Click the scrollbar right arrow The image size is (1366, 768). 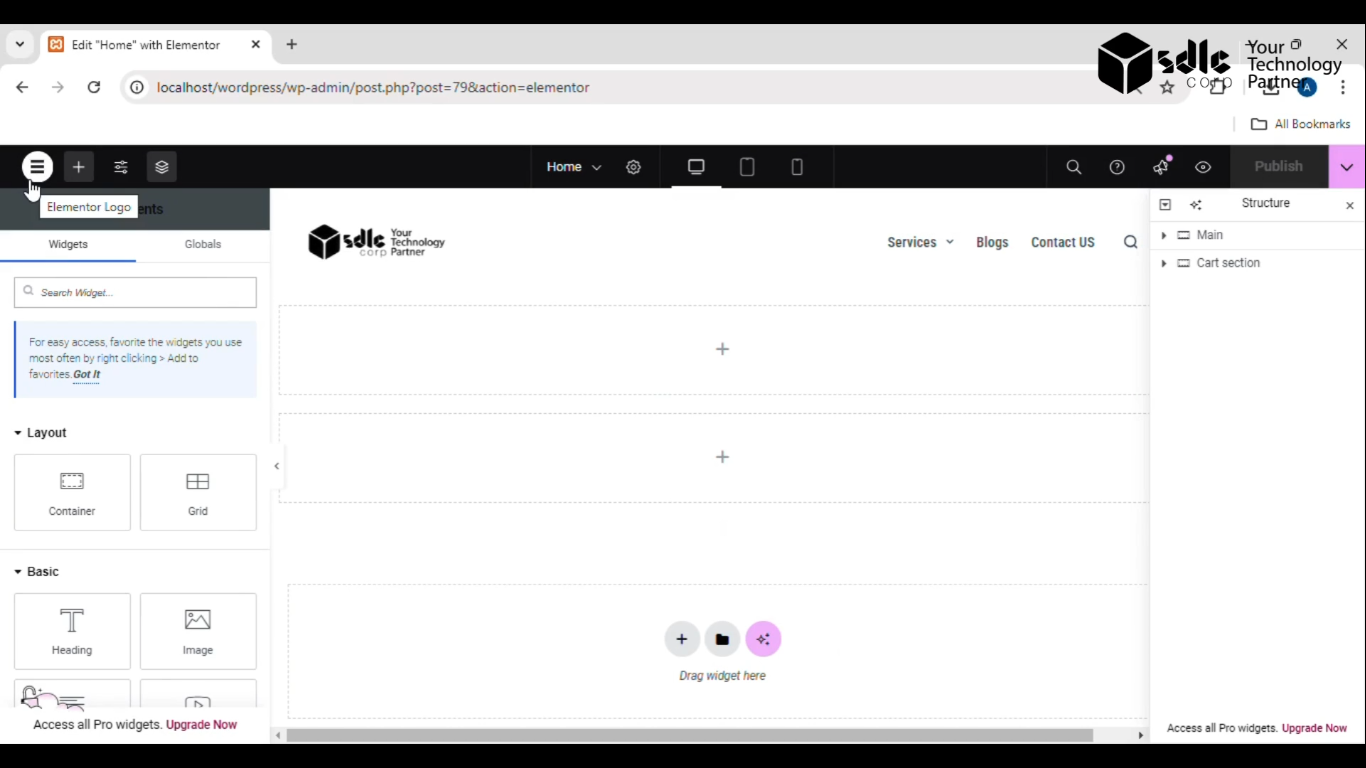coord(1140,735)
